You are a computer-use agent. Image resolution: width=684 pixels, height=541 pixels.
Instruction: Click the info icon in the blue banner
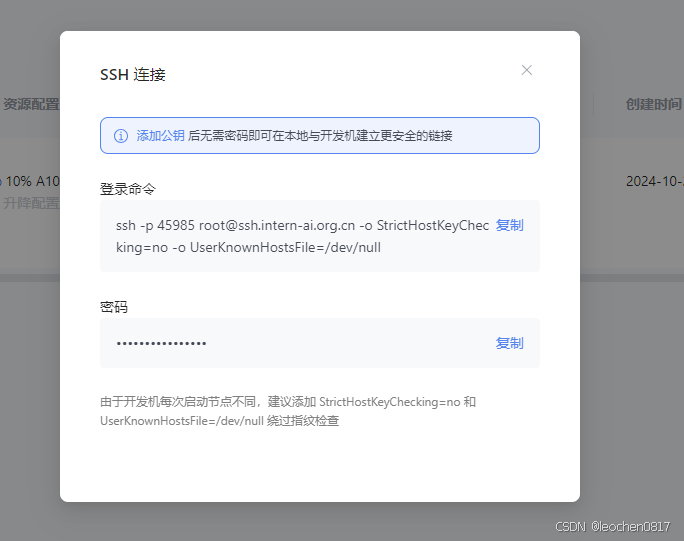click(121, 136)
